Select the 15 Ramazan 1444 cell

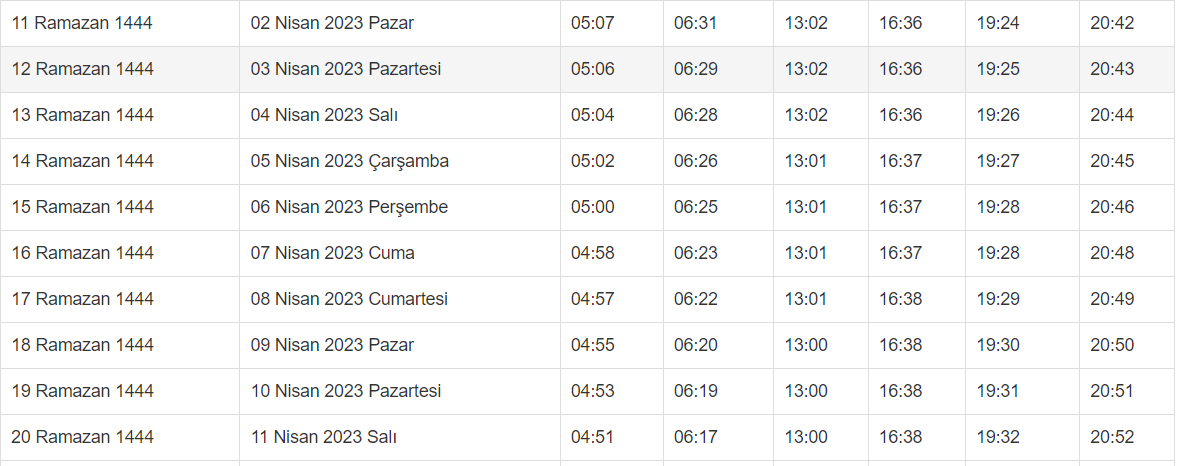point(83,207)
